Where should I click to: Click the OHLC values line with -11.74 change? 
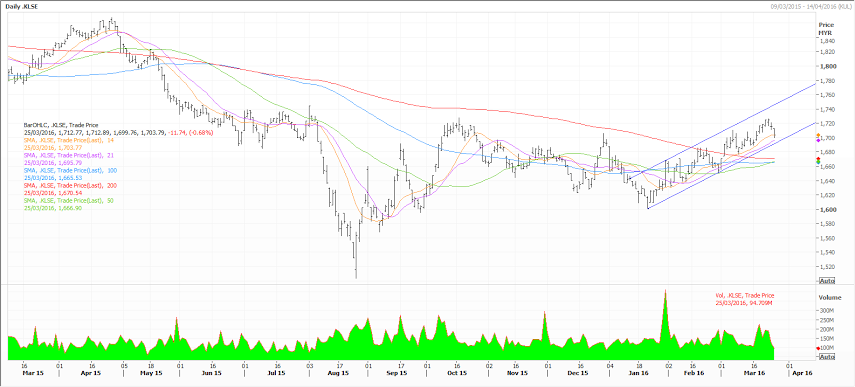coord(118,132)
